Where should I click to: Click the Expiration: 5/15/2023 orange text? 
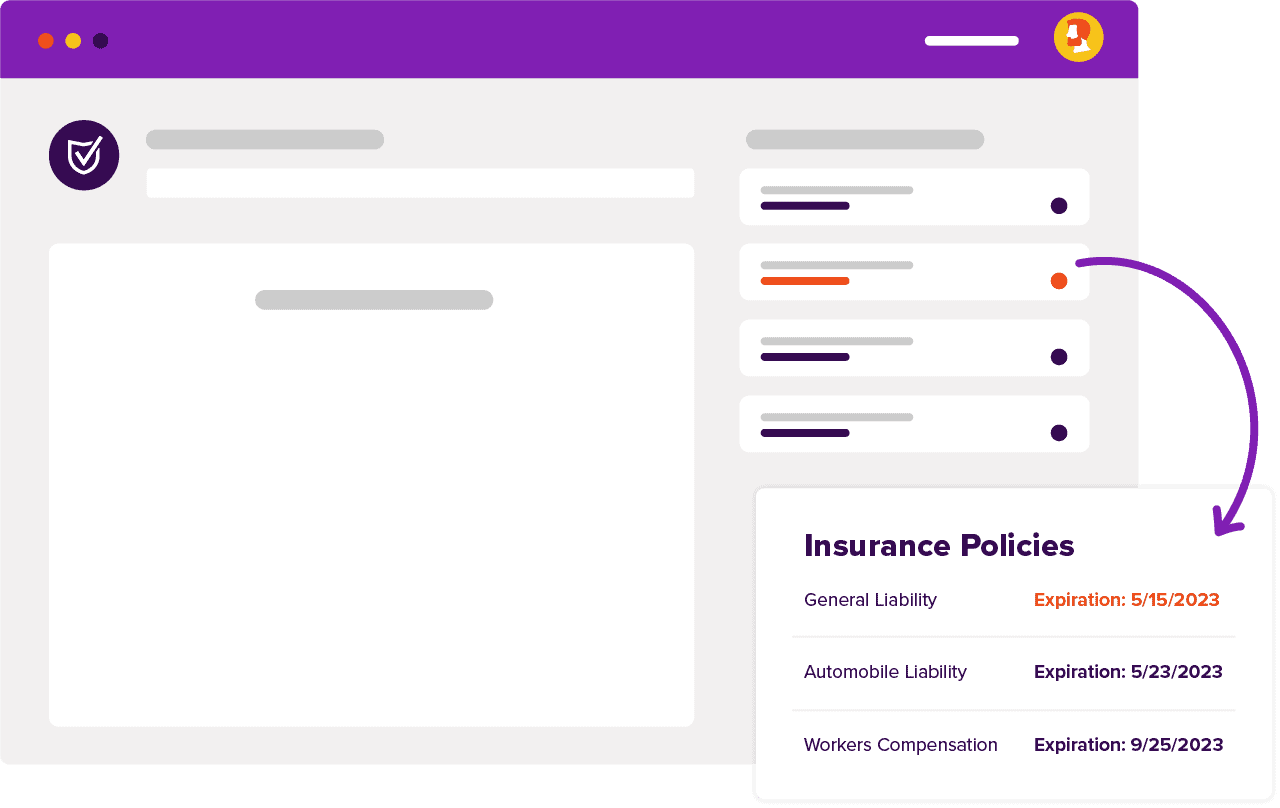(x=1127, y=600)
